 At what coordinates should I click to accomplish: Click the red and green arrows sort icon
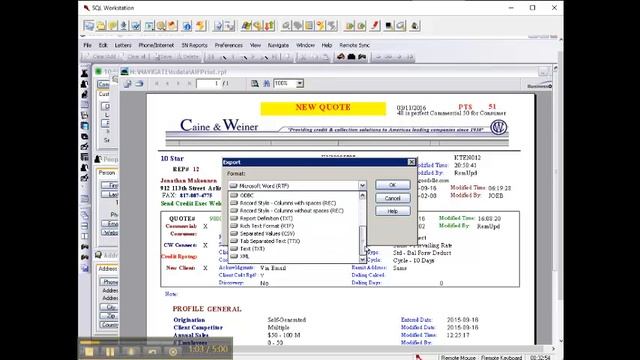point(269,26)
